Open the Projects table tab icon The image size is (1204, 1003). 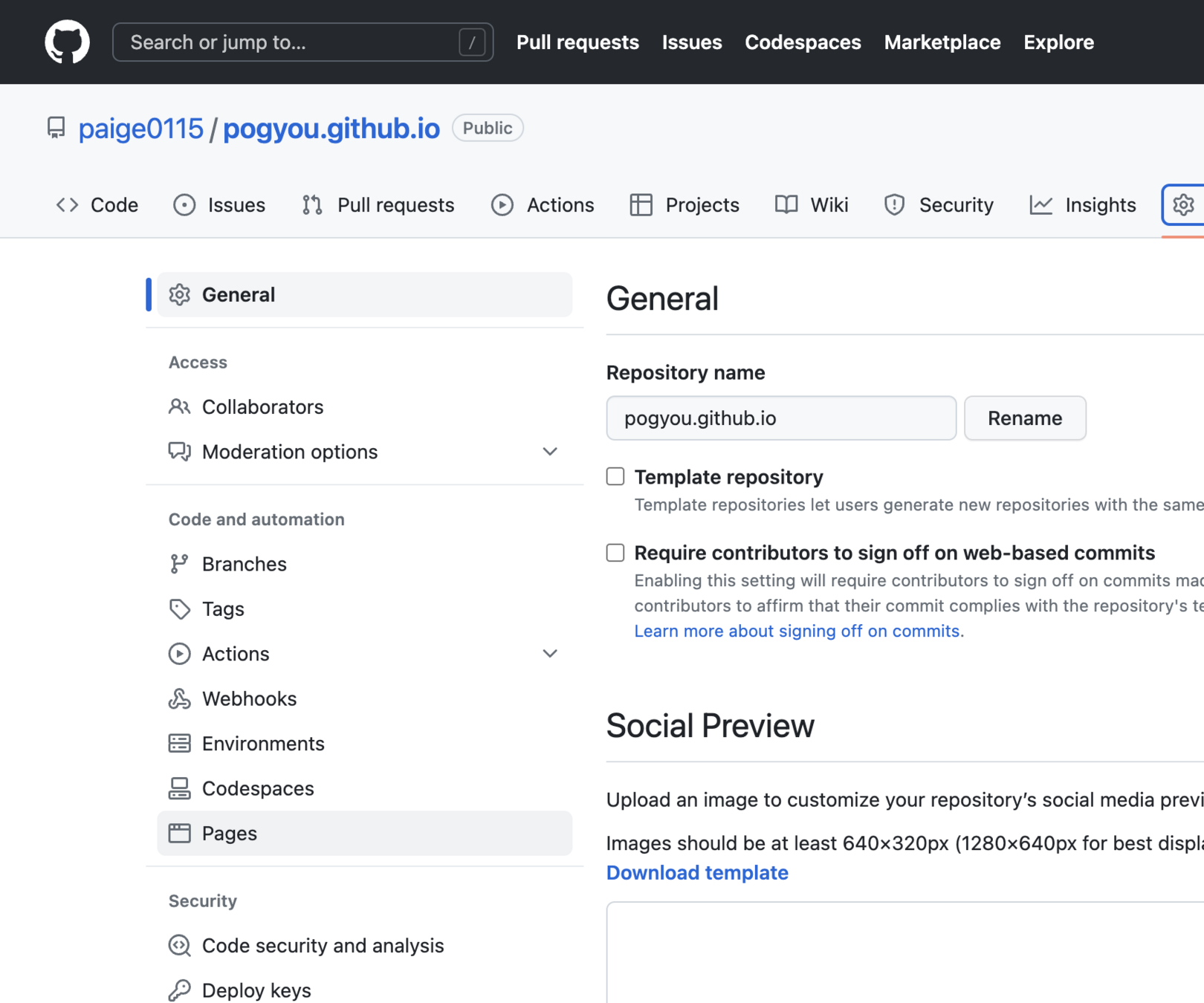click(641, 205)
